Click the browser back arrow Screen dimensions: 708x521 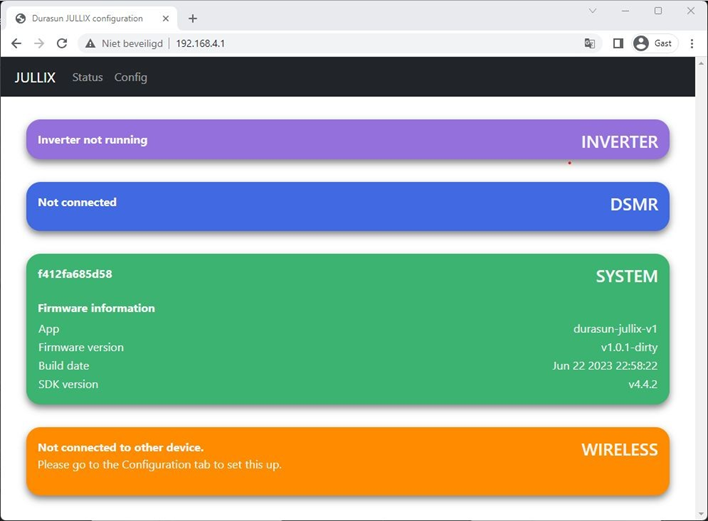(x=16, y=44)
